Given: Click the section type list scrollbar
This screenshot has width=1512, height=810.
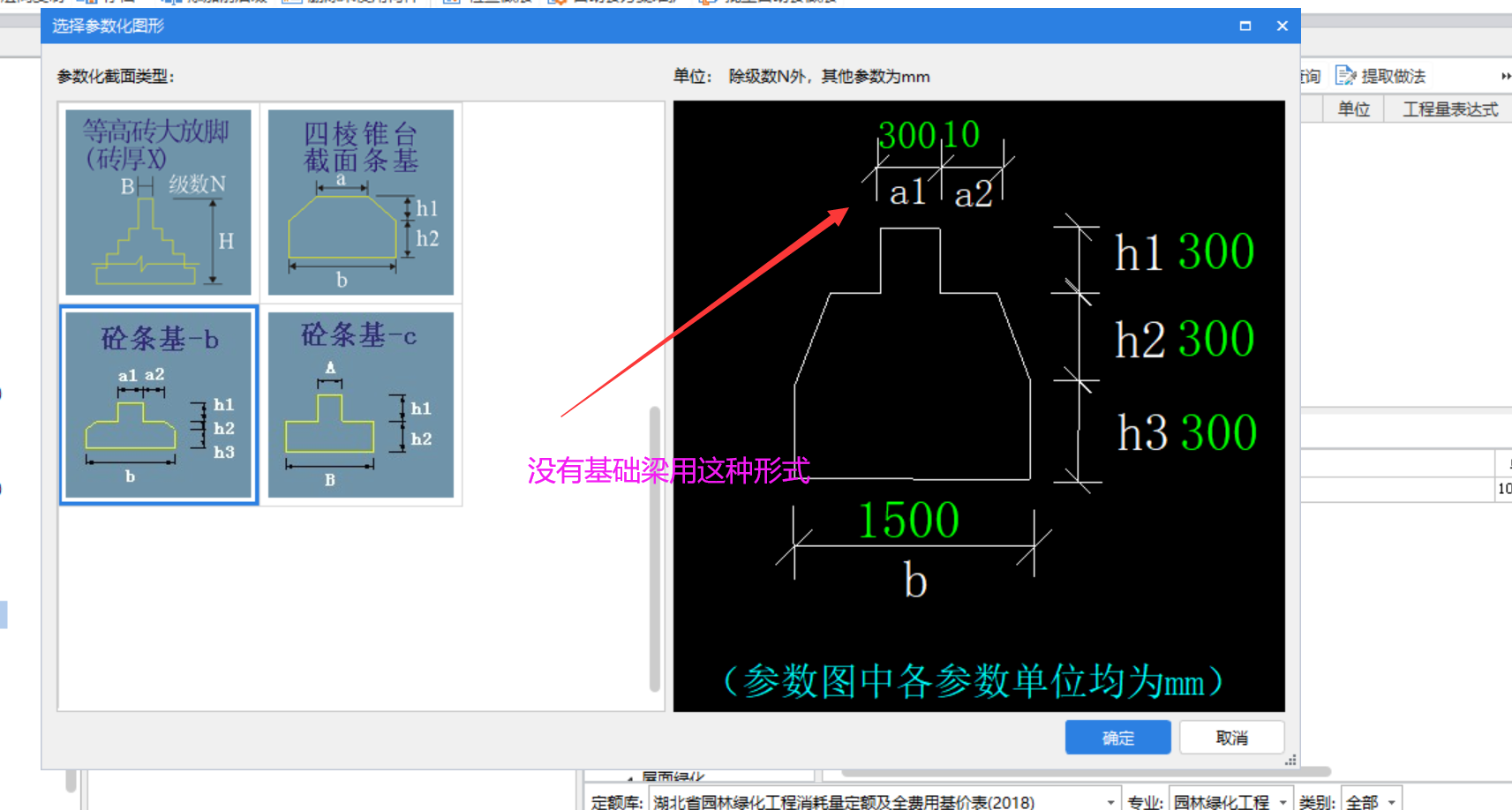Looking at the screenshot, I should 655,548.
